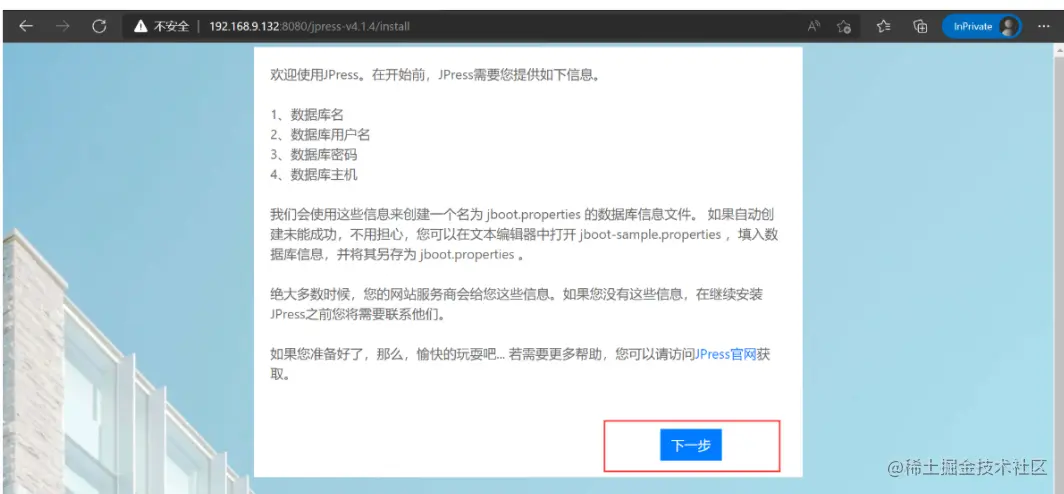Click the browser forward arrow
The width and height of the screenshot is (1064, 494).
click(62, 26)
